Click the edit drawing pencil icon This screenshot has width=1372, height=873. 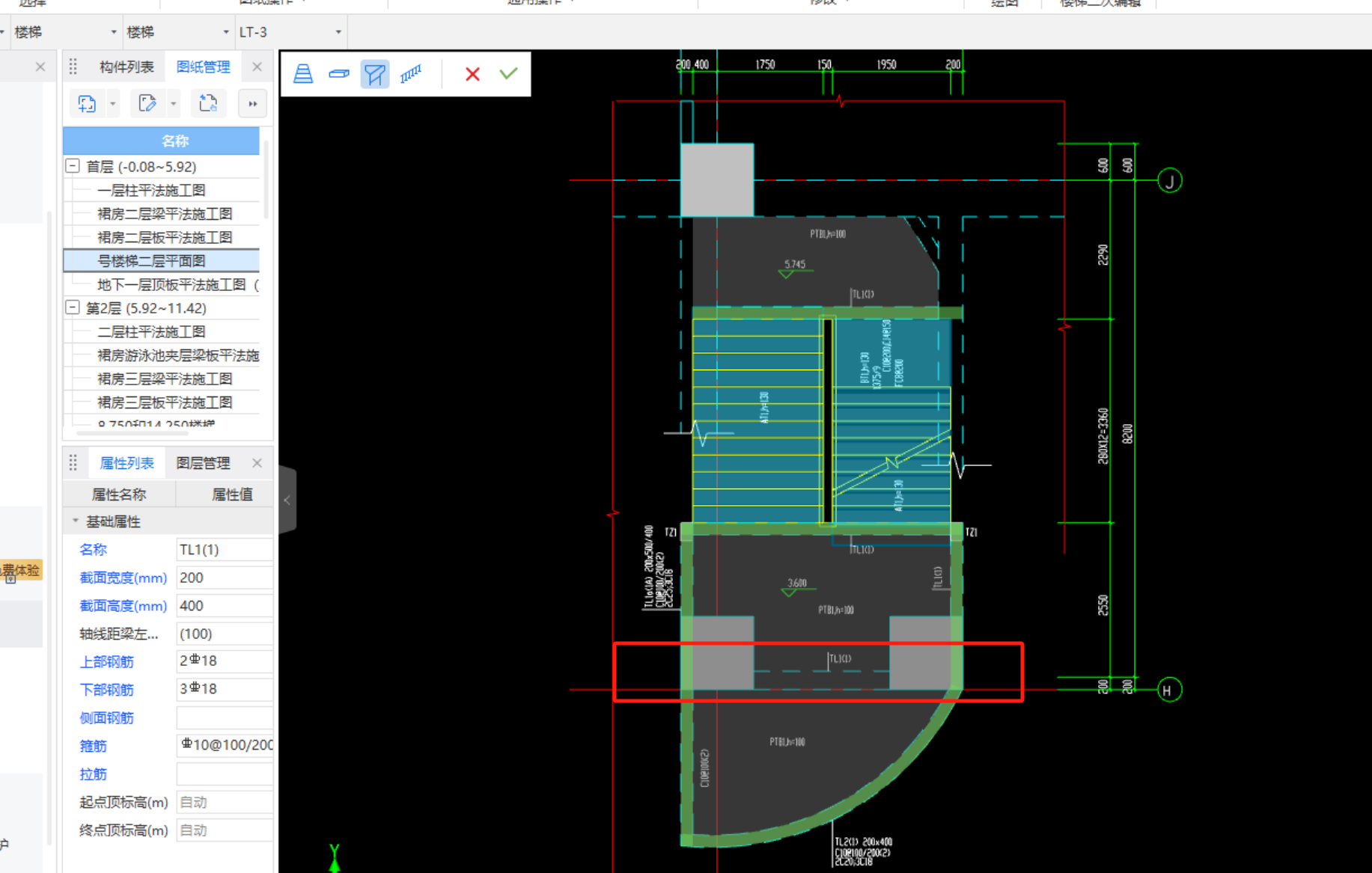[147, 103]
